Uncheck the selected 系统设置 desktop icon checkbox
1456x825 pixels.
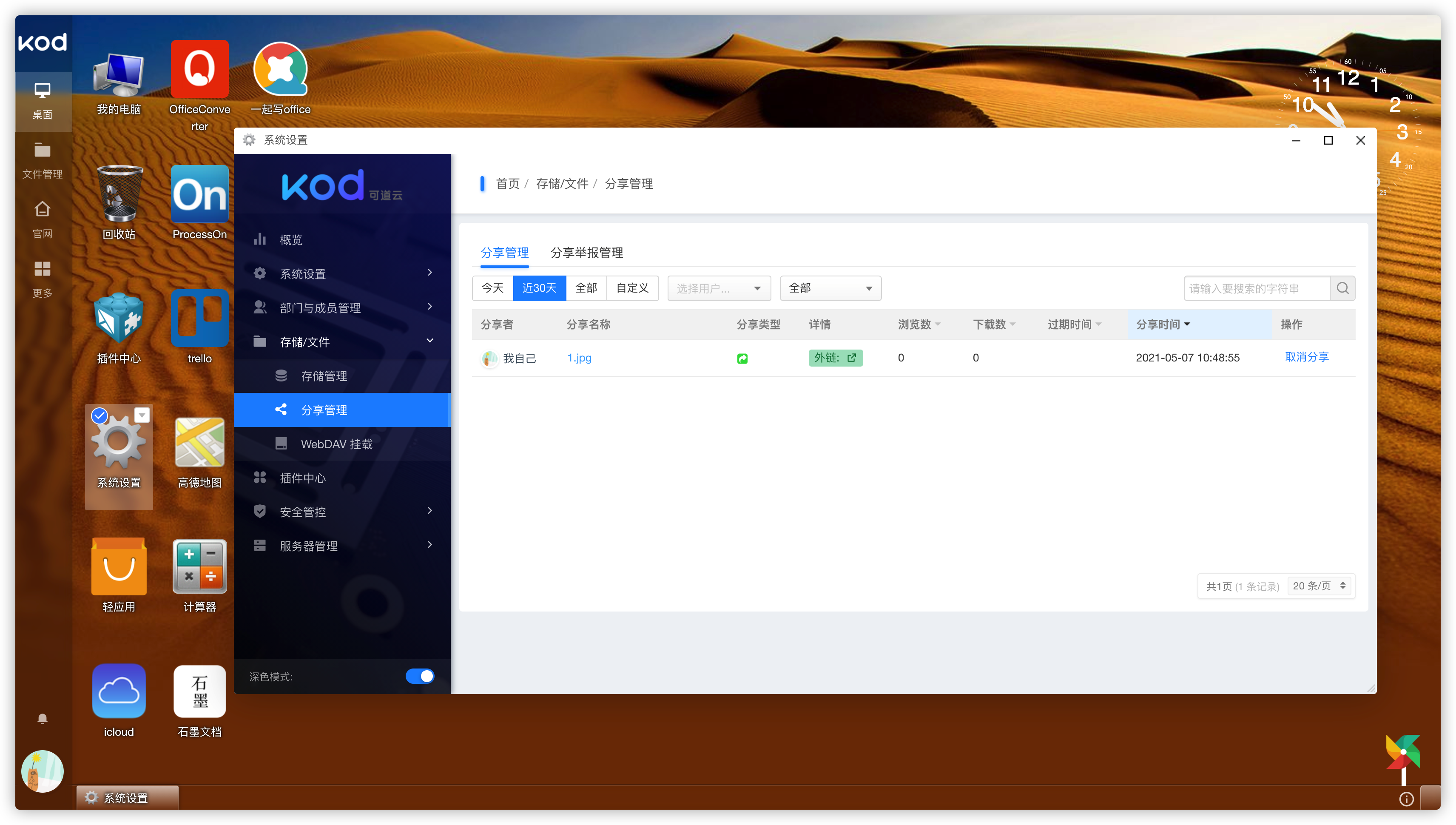(100, 416)
